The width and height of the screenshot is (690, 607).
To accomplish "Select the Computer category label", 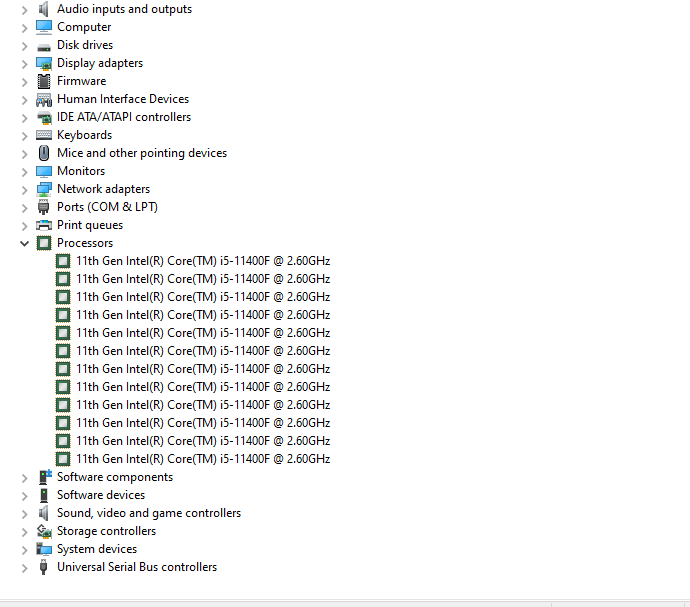I will coord(84,27).
